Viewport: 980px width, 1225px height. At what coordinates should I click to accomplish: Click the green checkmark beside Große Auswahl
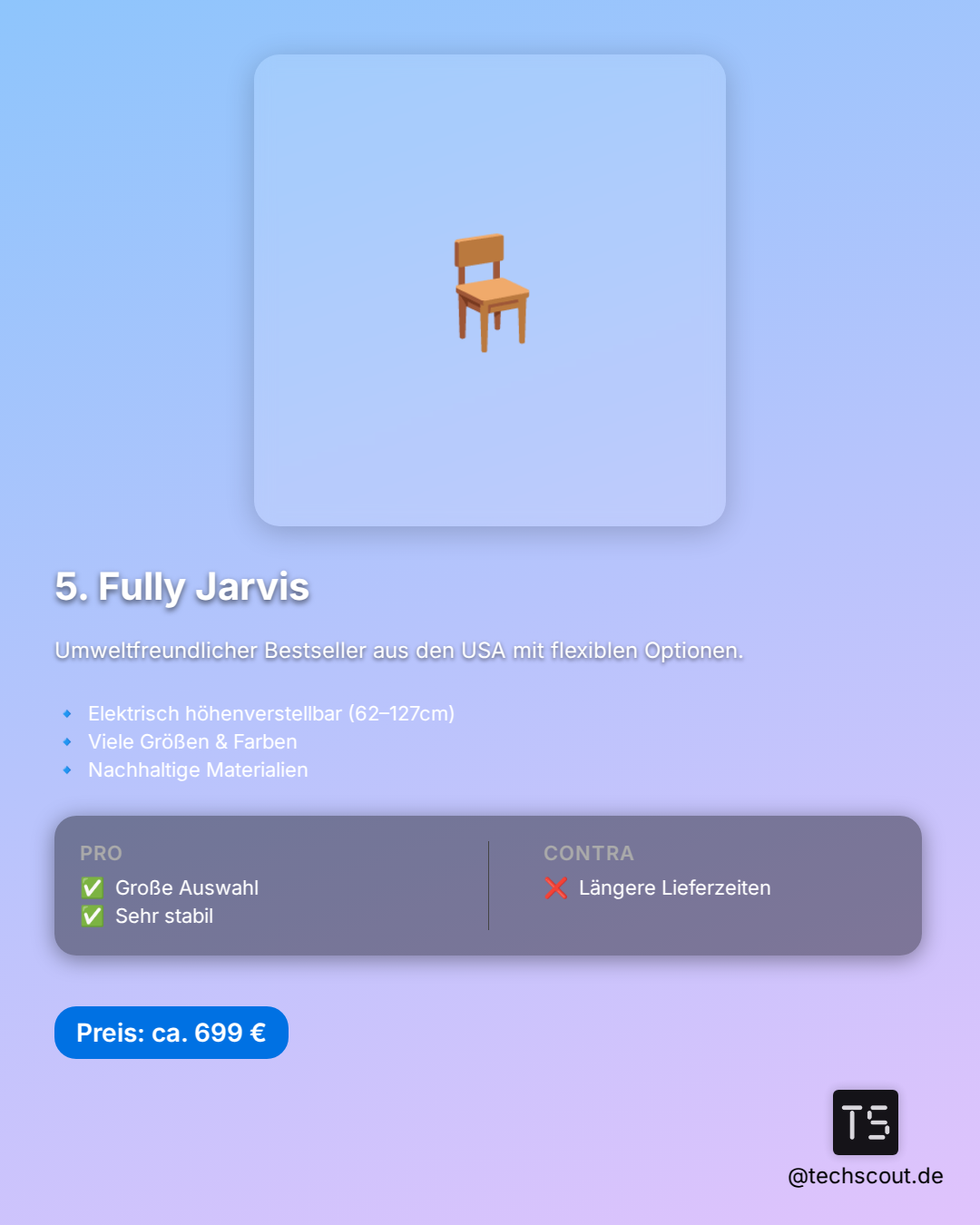click(x=93, y=888)
